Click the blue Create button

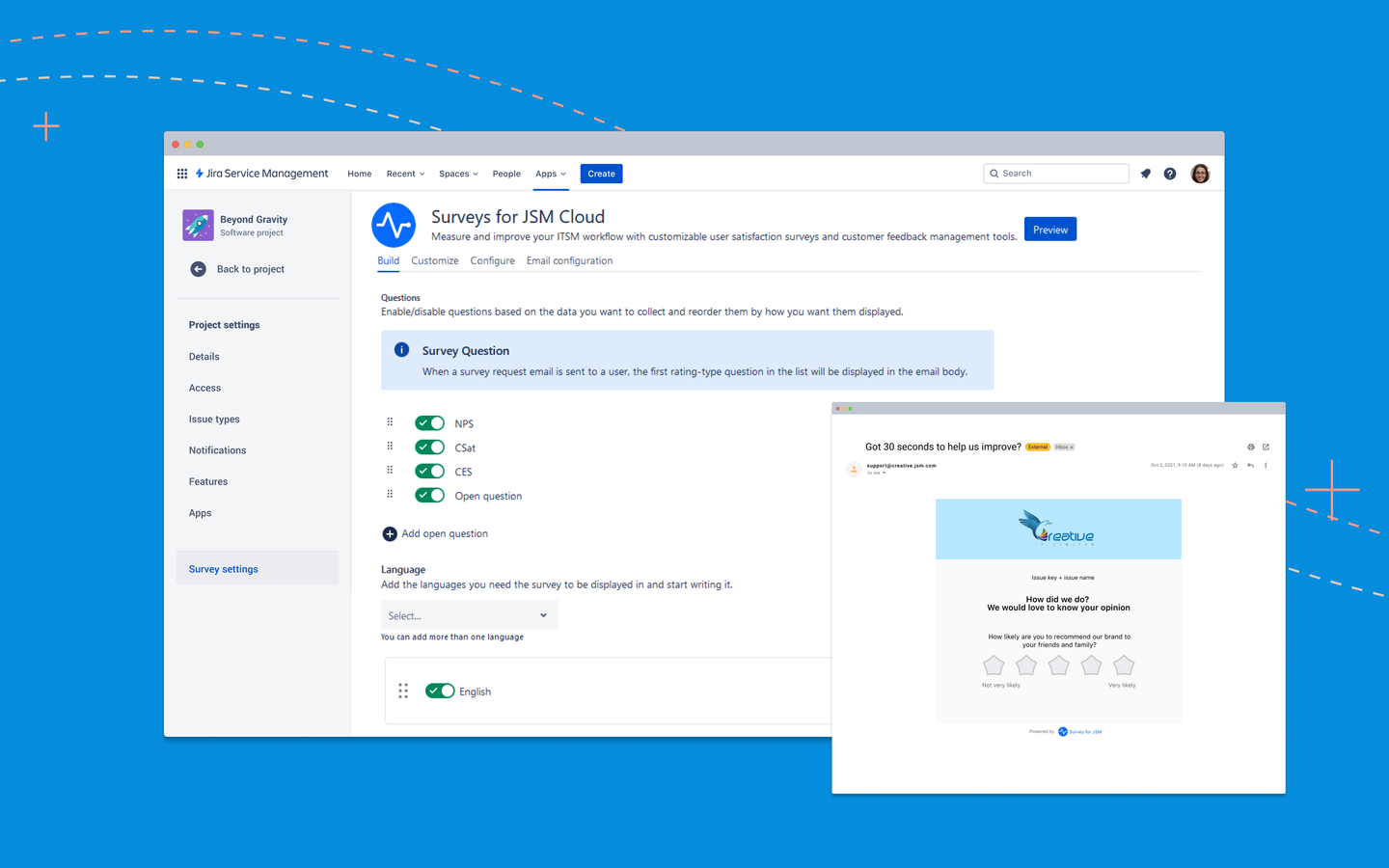point(601,174)
